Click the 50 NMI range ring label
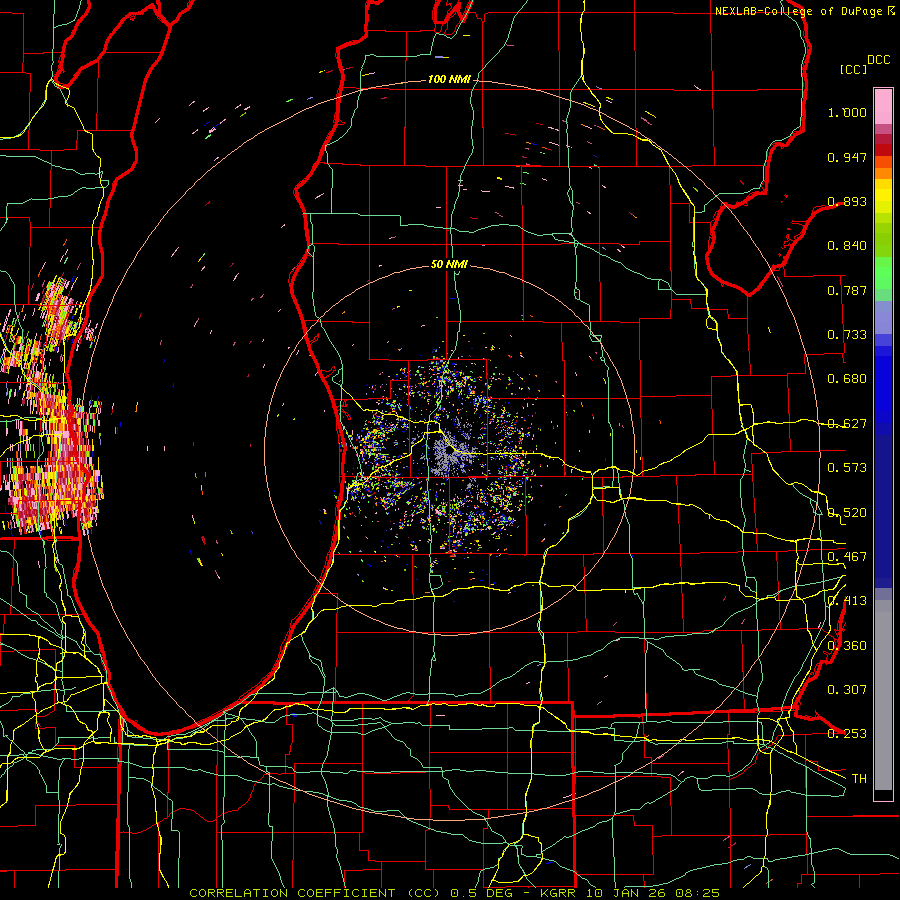This screenshot has height=900, width=900. [449, 265]
